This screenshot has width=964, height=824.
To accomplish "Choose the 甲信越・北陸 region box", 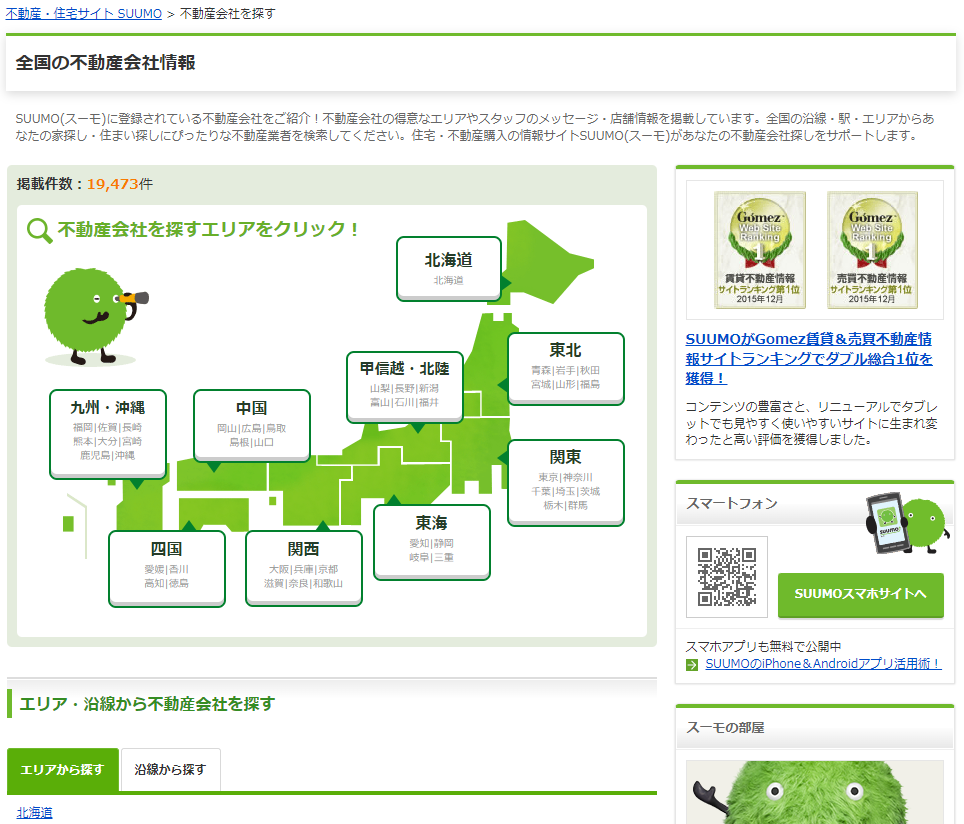I will [x=405, y=387].
